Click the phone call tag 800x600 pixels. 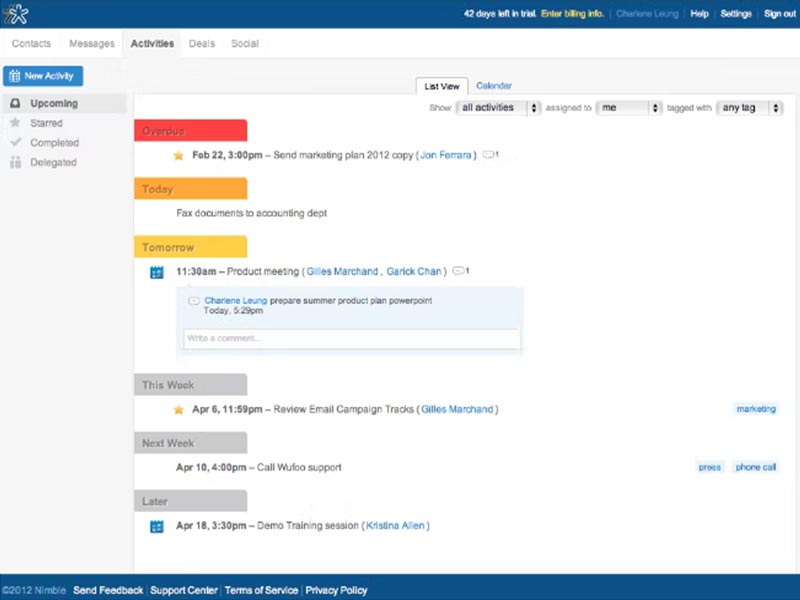pos(756,467)
